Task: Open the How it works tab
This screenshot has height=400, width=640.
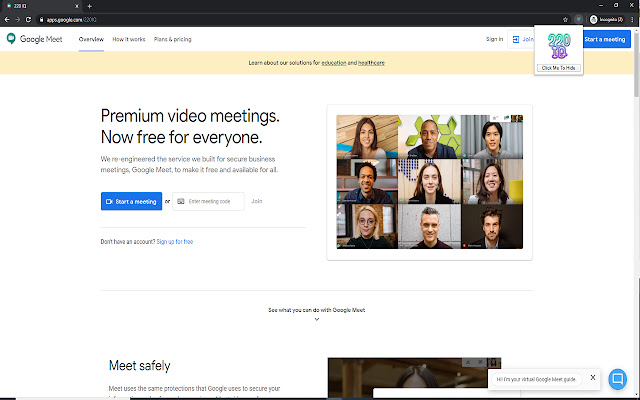Action: tap(129, 39)
